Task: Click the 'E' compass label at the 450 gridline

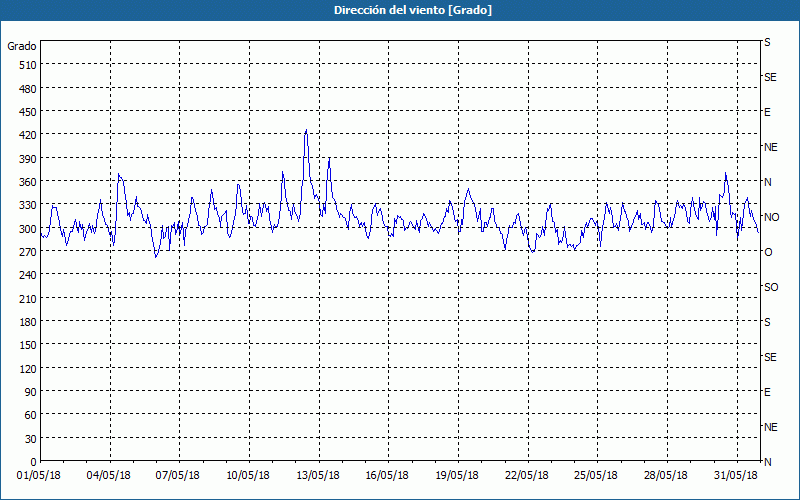Action: coord(767,112)
